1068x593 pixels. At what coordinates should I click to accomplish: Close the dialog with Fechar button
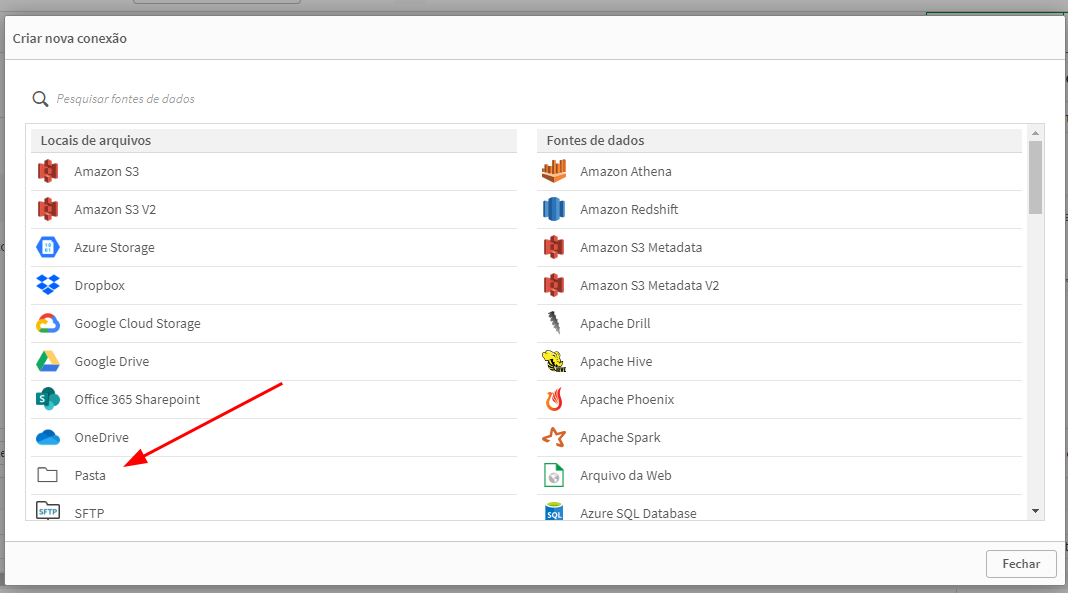[1021, 564]
